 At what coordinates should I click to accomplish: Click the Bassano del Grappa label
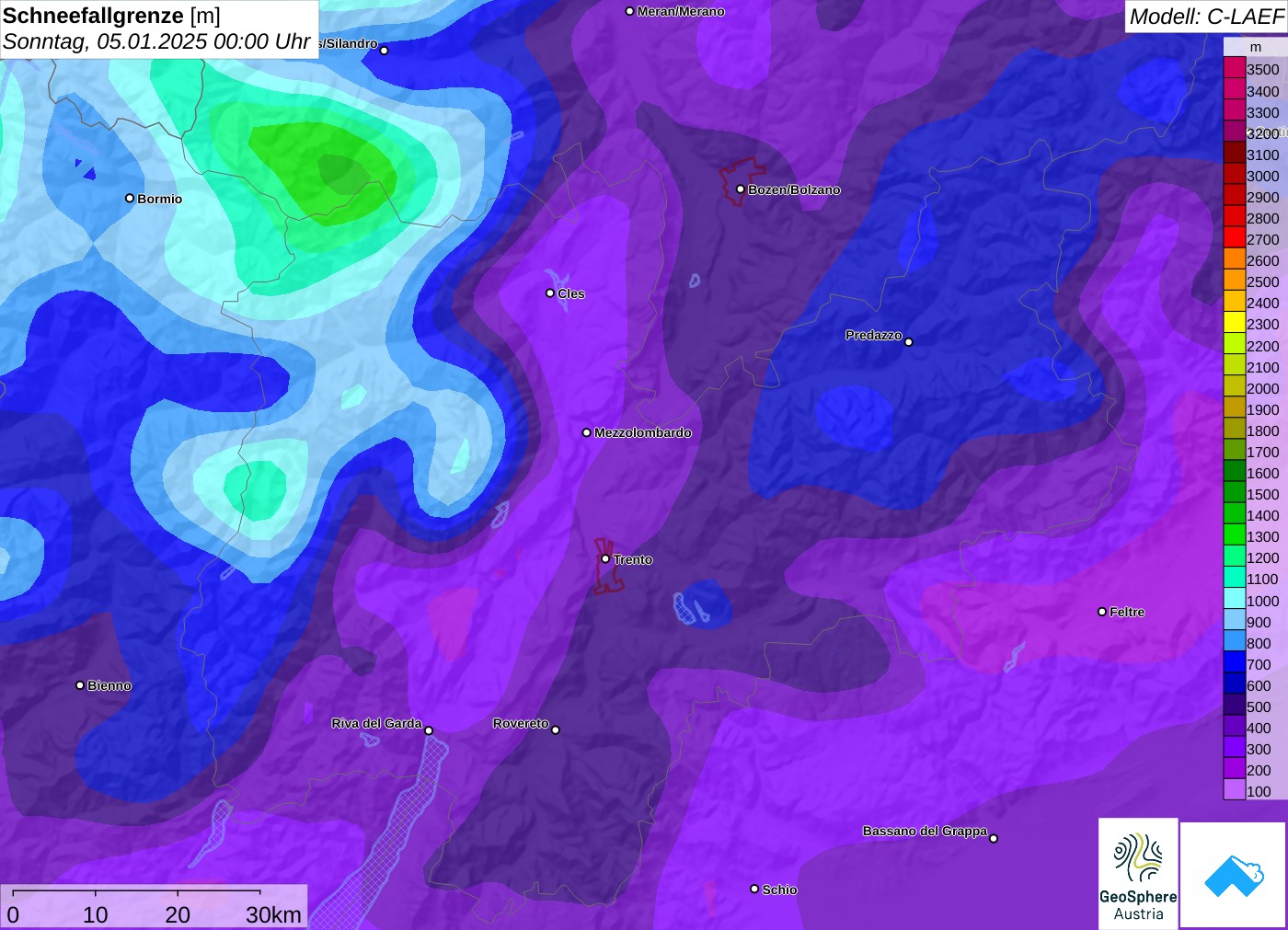(926, 831)
